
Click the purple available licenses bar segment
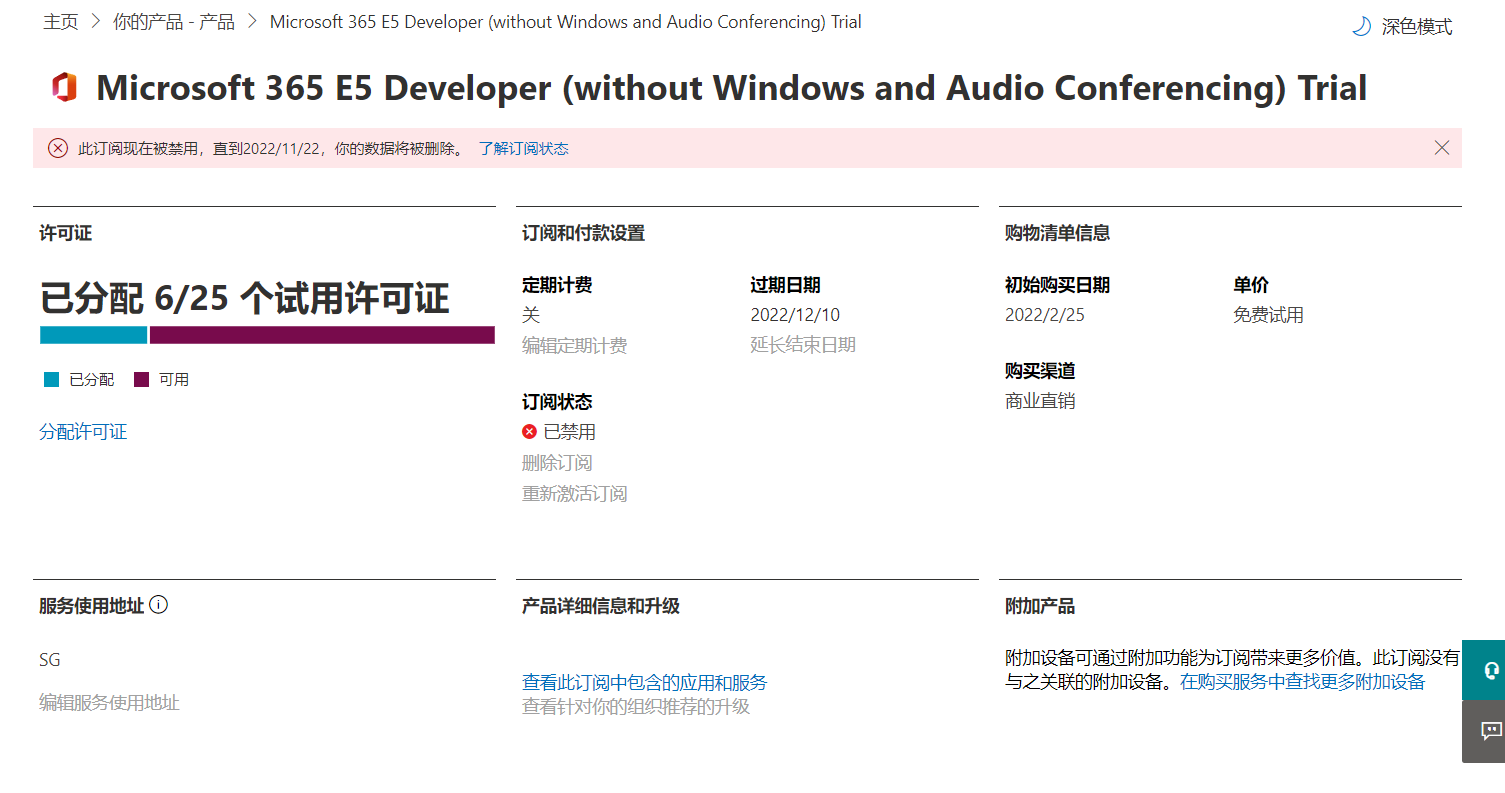tap(321, 335)
